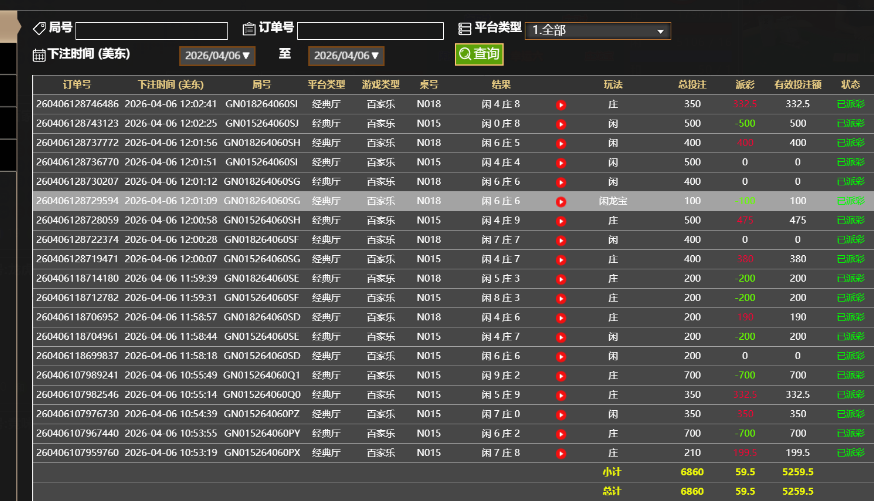Click the 小计 subtotal label
Image resolution: width=874 pixels, height=501 pixels.
pos(612,472)
